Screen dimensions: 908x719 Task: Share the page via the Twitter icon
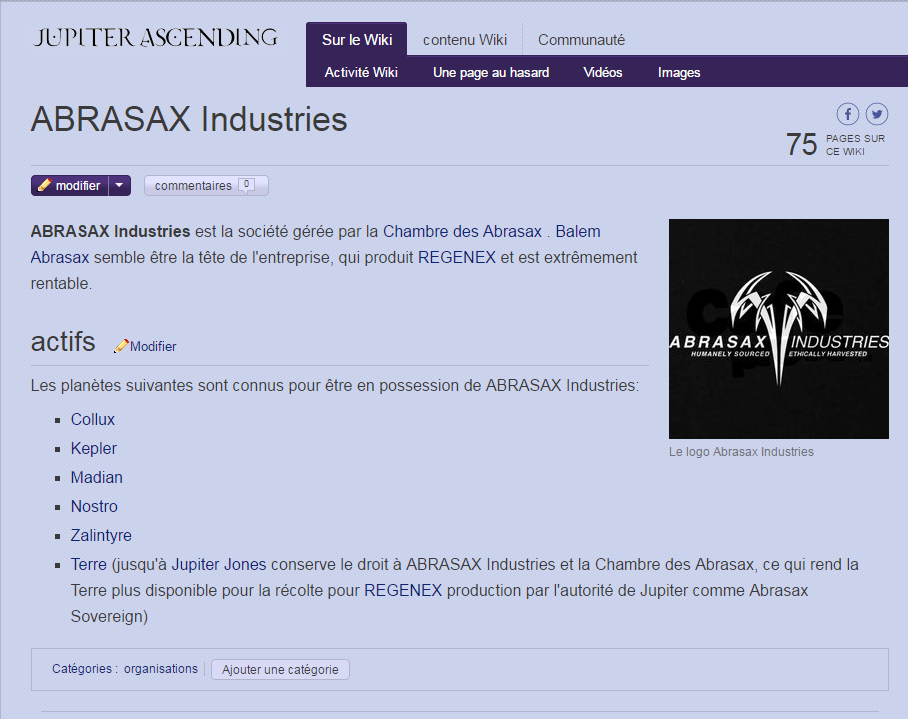pyautogui.click(x=877, y=113)
